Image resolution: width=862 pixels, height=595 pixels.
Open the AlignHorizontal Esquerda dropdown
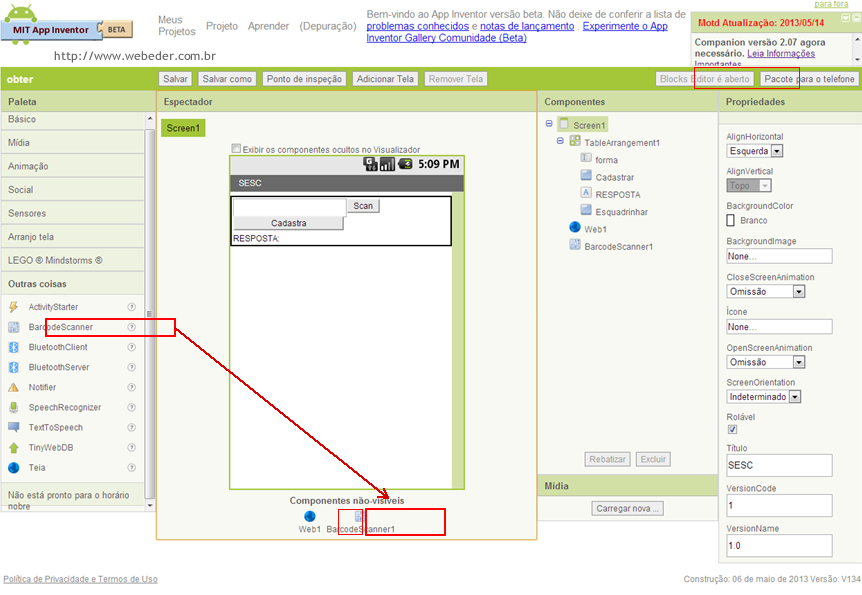point(755,151)
